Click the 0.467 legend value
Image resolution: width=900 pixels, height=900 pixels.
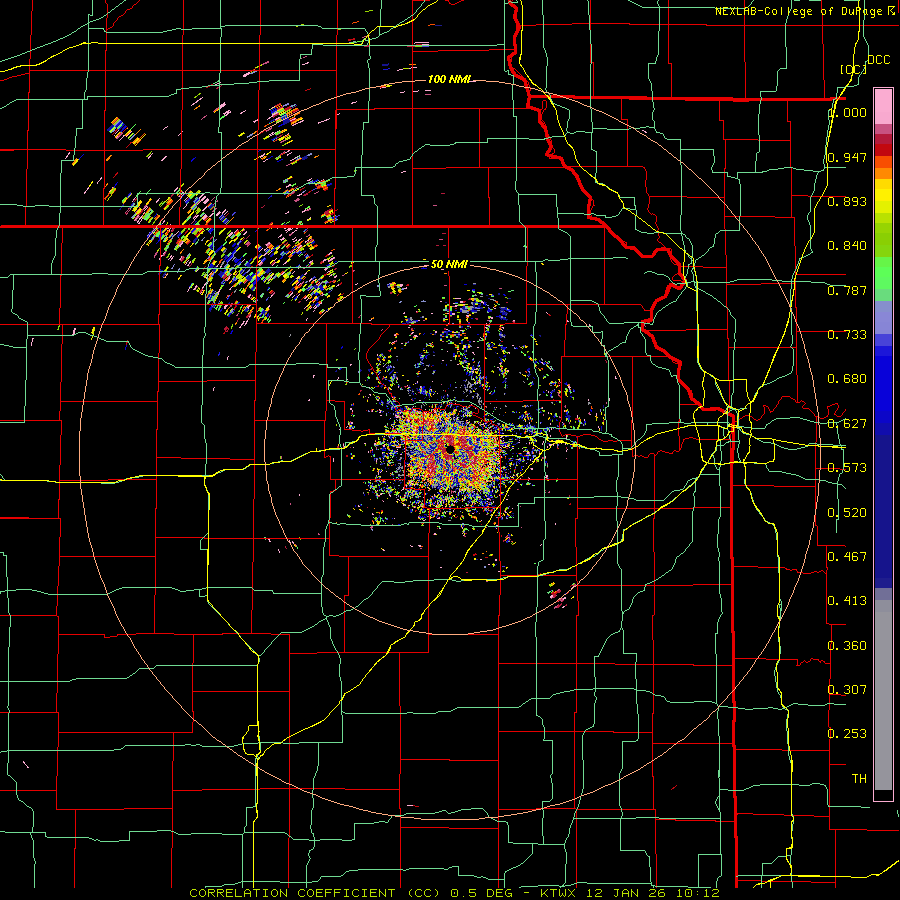pyautogui.click(x=847, y=556)
